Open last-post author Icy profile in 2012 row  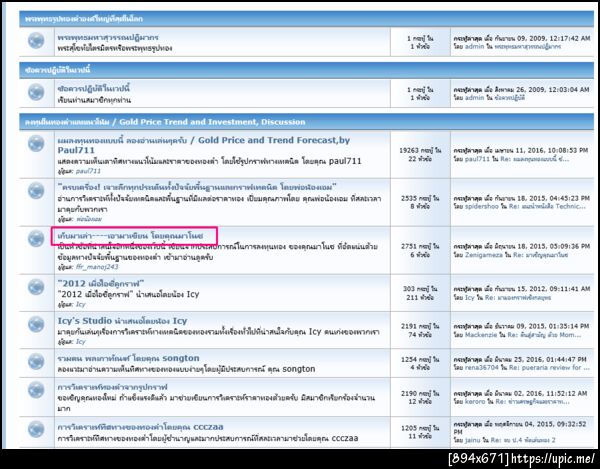click(x=470, y=298)
